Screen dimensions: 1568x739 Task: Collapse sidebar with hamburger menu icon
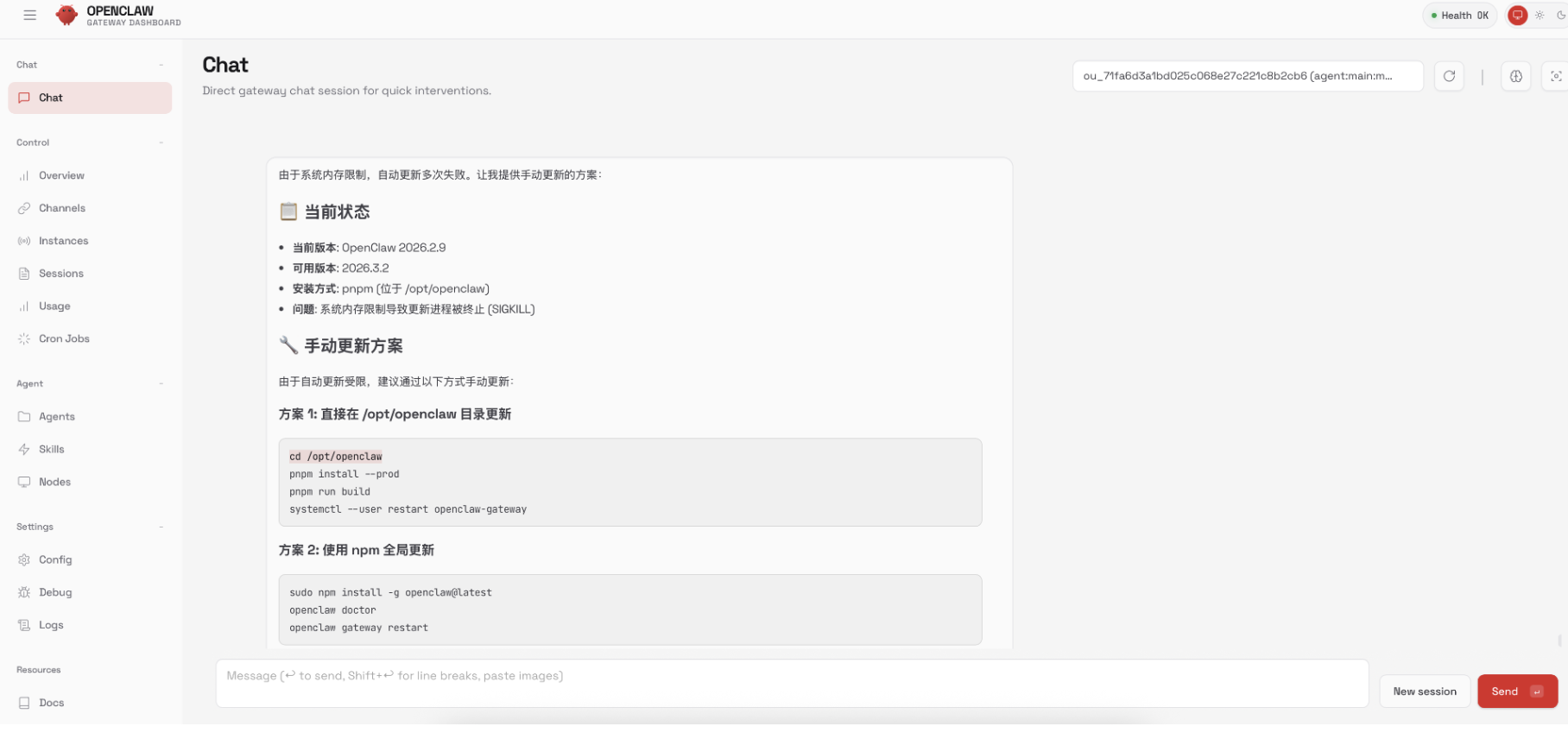coord(29,15)
